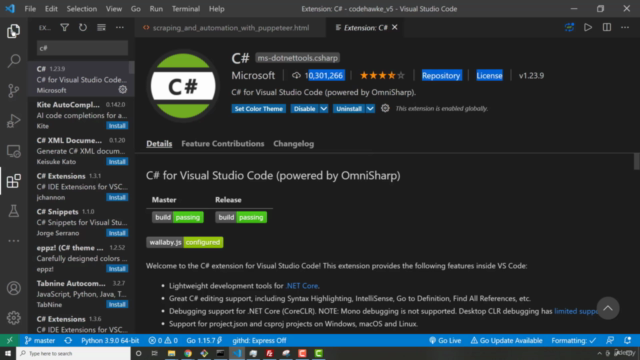Viewport: 640px width, 360px height.
Task: Open the Help menu
Action: pos(217,9)
